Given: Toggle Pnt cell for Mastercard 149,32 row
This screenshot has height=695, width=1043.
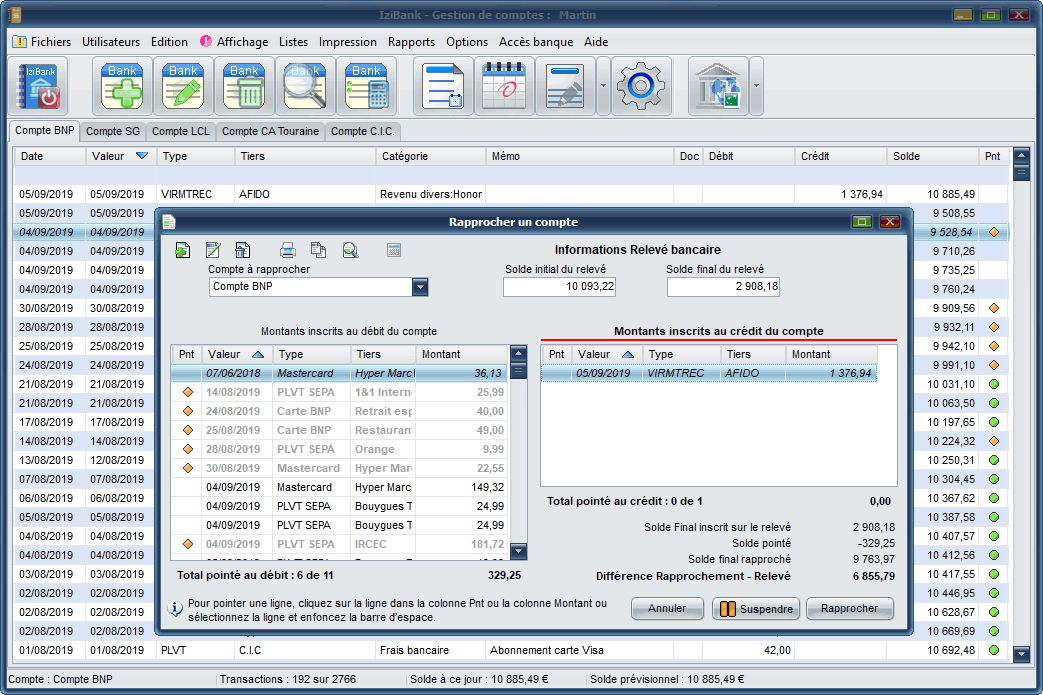Looking at the screenshot, I should (186, 487).
